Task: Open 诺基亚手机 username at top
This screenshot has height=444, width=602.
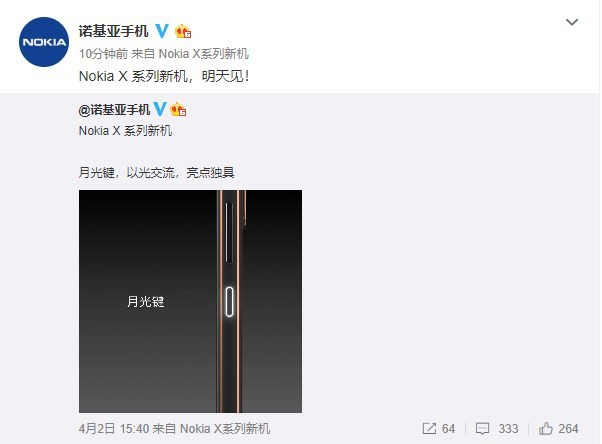Action: click(113, 31)
